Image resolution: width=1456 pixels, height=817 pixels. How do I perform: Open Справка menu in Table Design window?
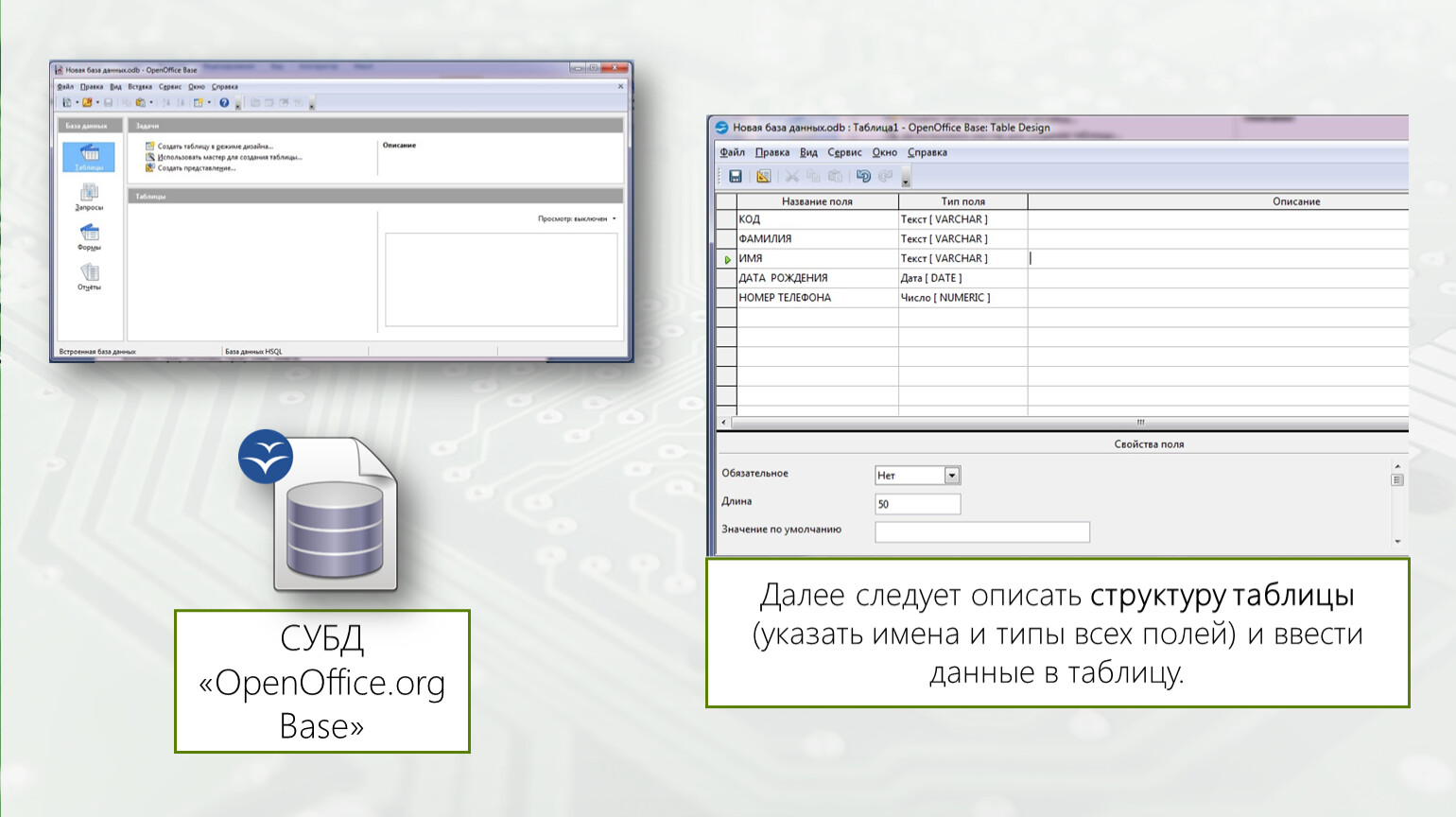pyautogui.click(x=927, y=152)
